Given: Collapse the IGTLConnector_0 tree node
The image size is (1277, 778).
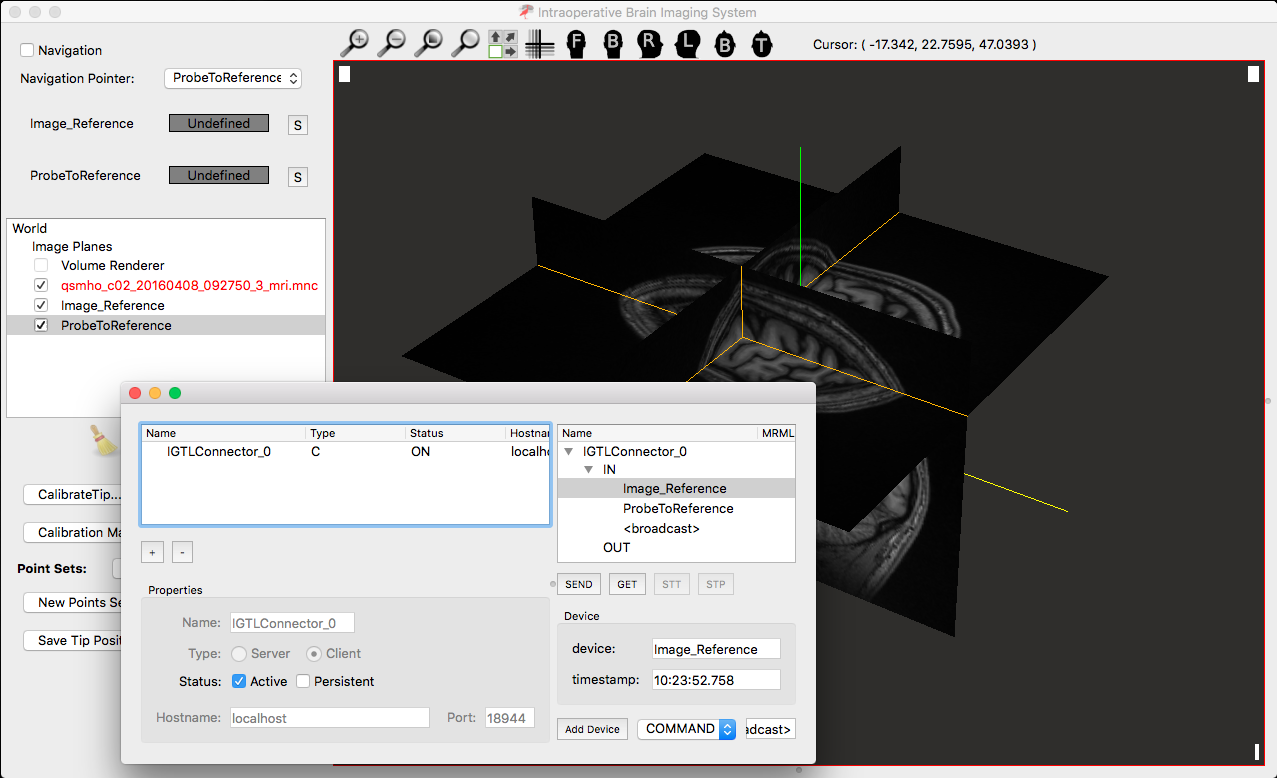Looking at the screenshot, I should point(569,452).
